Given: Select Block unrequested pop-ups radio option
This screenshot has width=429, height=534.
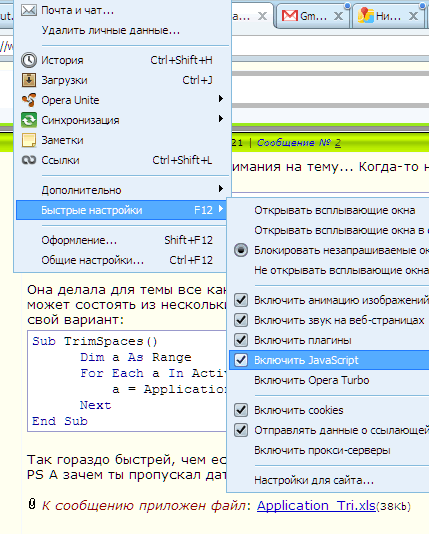Looking at the screenshot, I should pyautogui.click(x=241, y=250).
